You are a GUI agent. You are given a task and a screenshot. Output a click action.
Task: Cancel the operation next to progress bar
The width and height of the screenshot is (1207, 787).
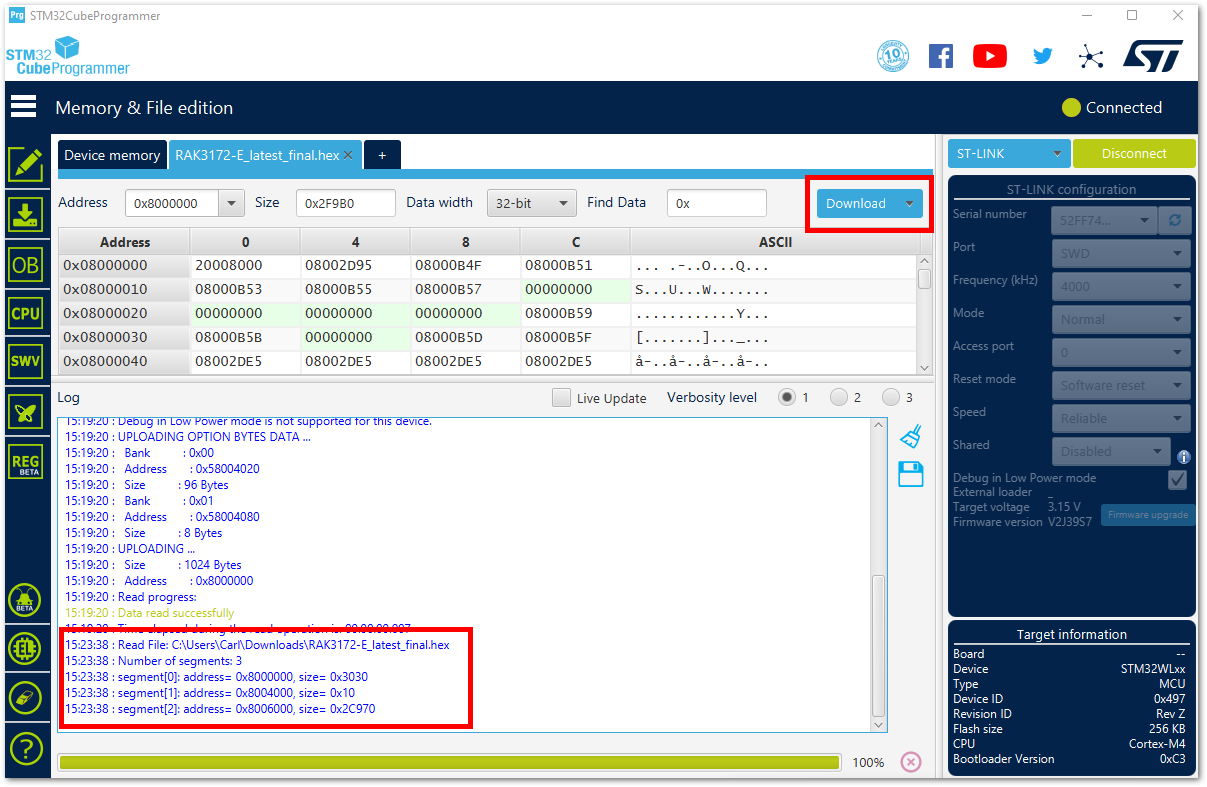click(910, 762)
